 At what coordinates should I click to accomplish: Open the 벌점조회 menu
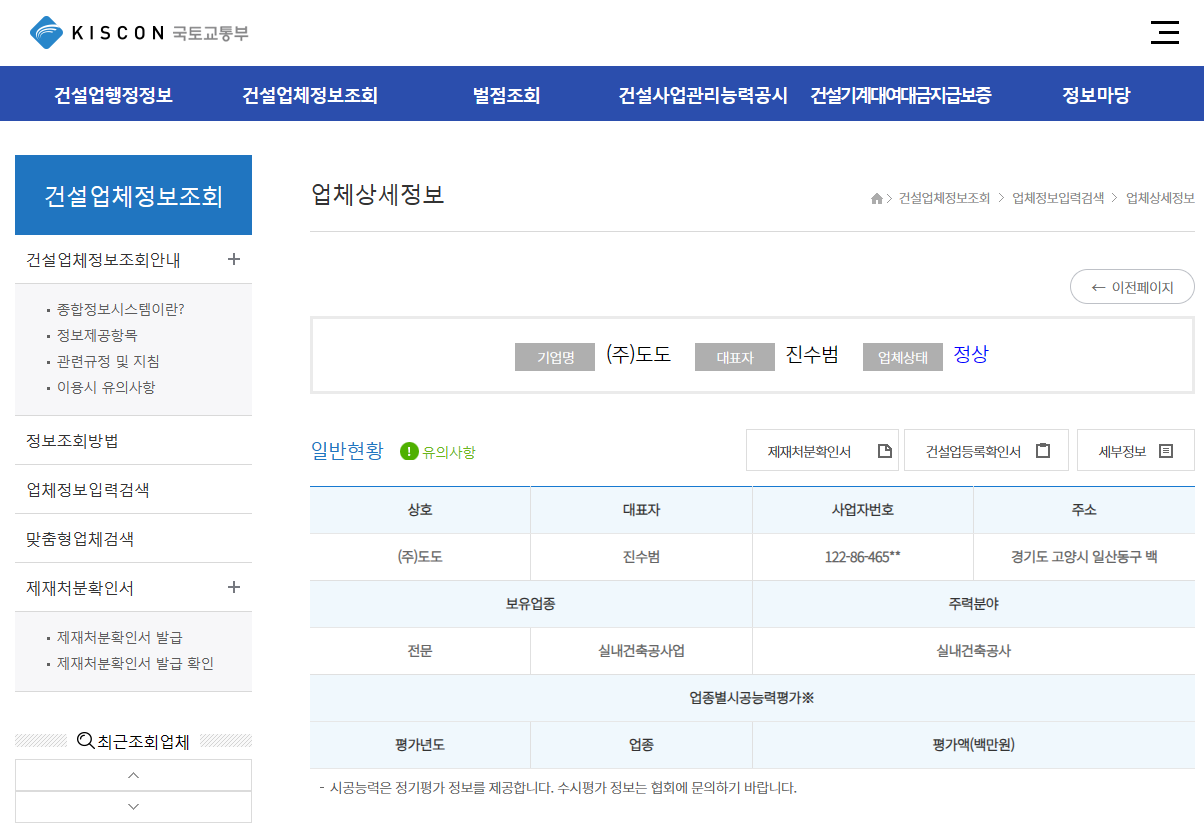click(x=506, y=95)
